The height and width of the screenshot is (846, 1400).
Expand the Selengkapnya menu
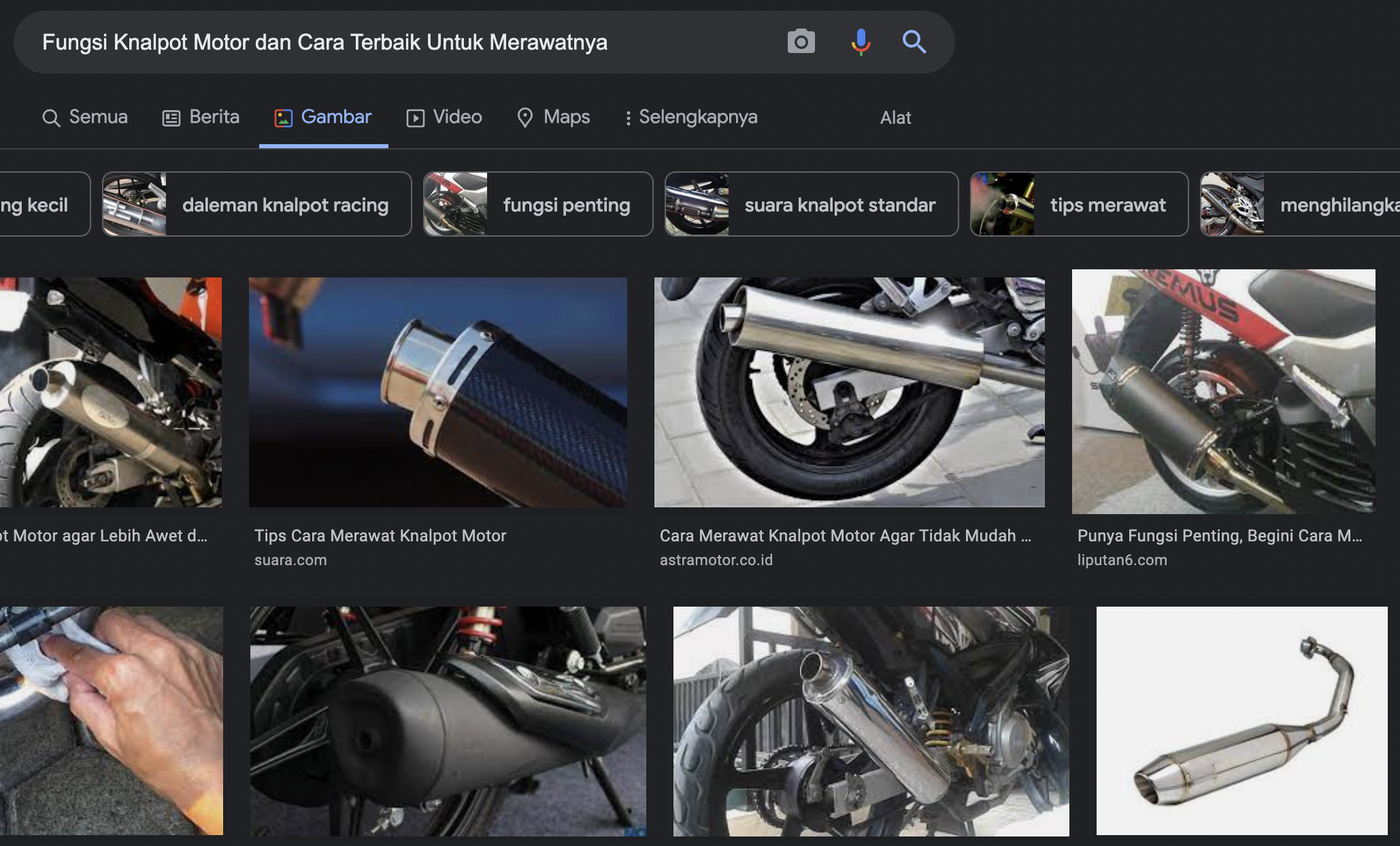[x=690, y=117]
